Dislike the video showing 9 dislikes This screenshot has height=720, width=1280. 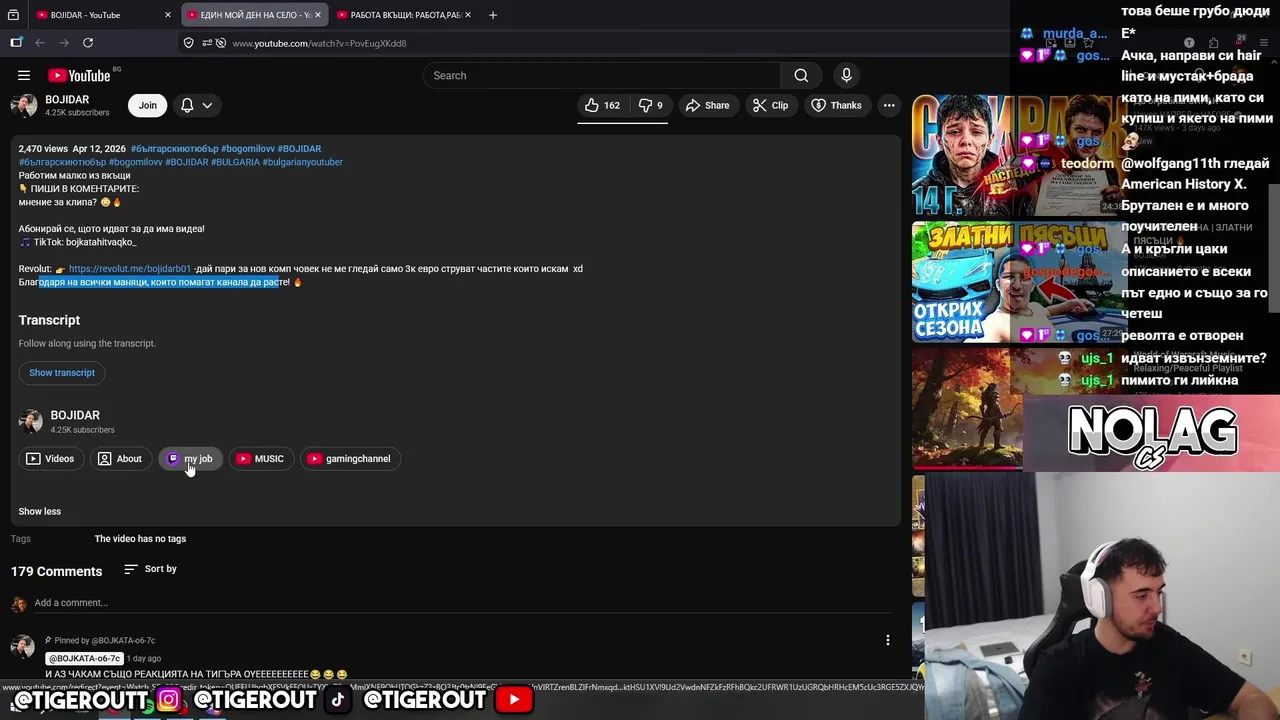tap(651, 105)
